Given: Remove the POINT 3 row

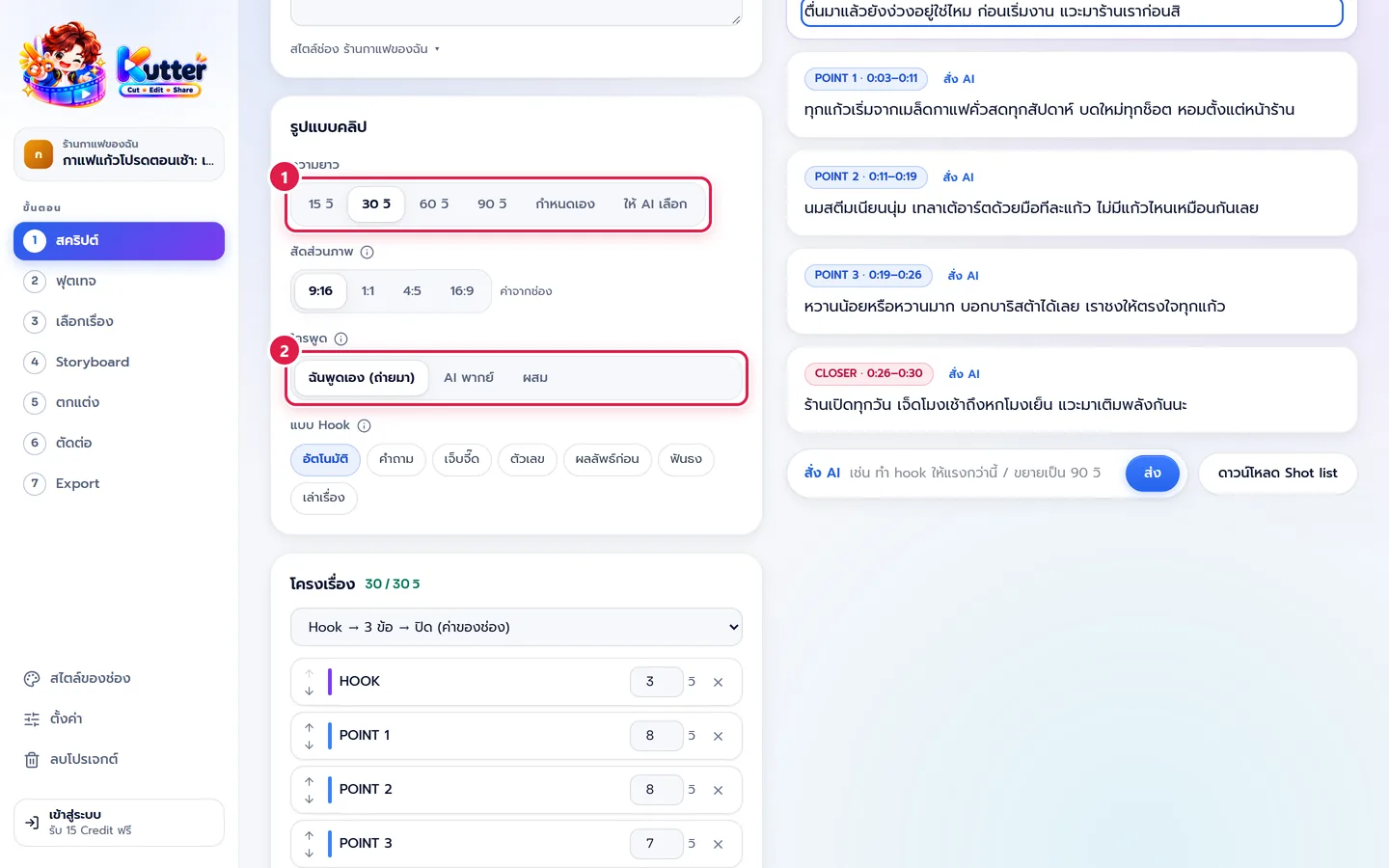Looking at the screenshot, I should pyautogui.click(x=718, y=844).
